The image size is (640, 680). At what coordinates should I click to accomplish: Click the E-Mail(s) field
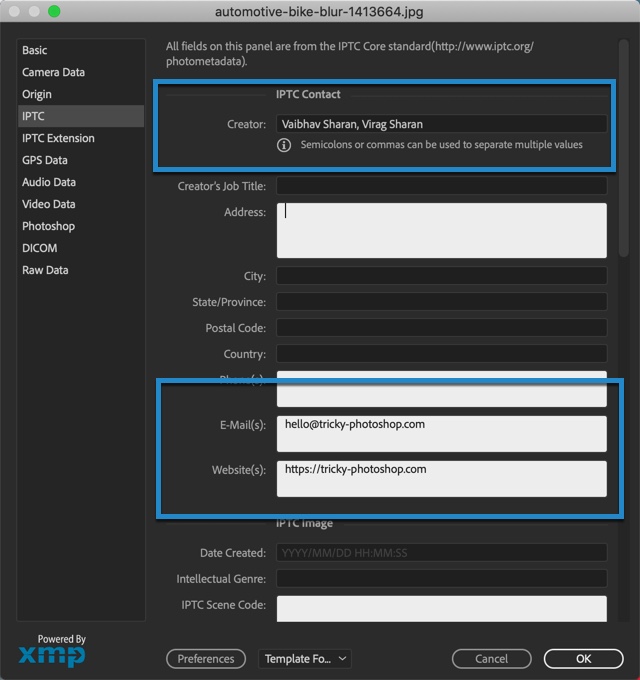(441, 434)
